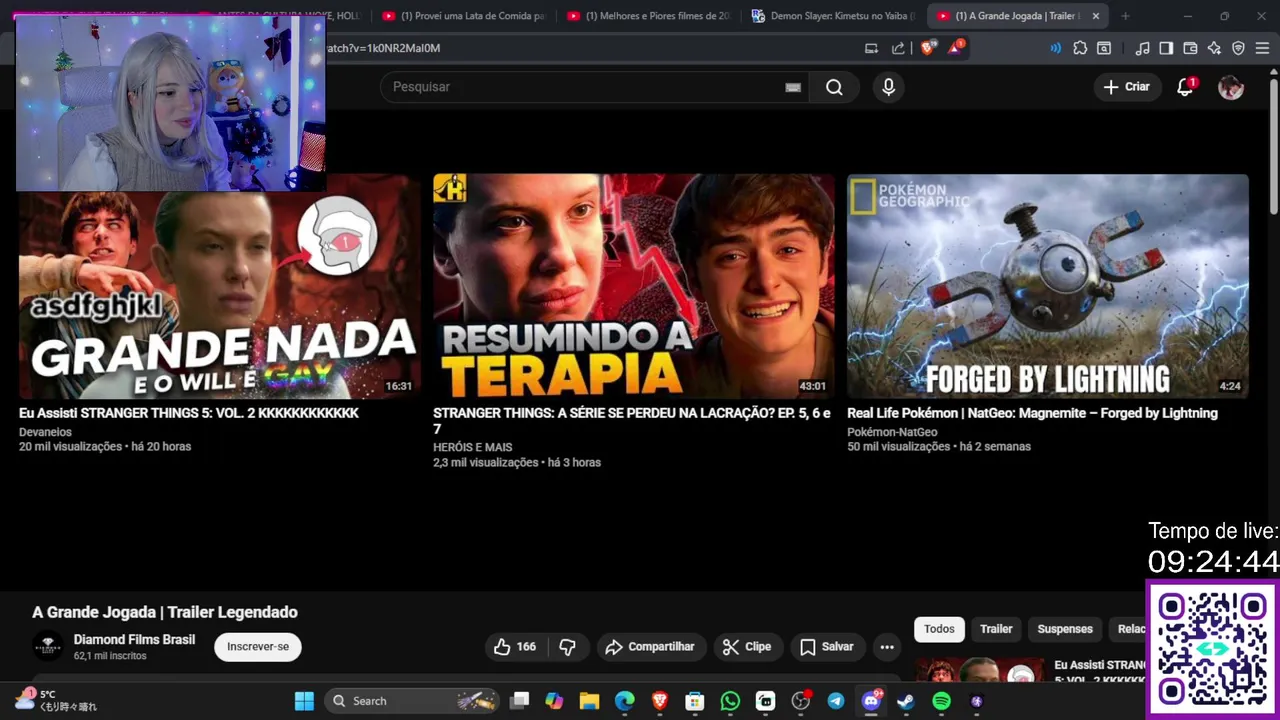Select the Trailer filter chip
The image size is (1280, 720).
point(996,629)
